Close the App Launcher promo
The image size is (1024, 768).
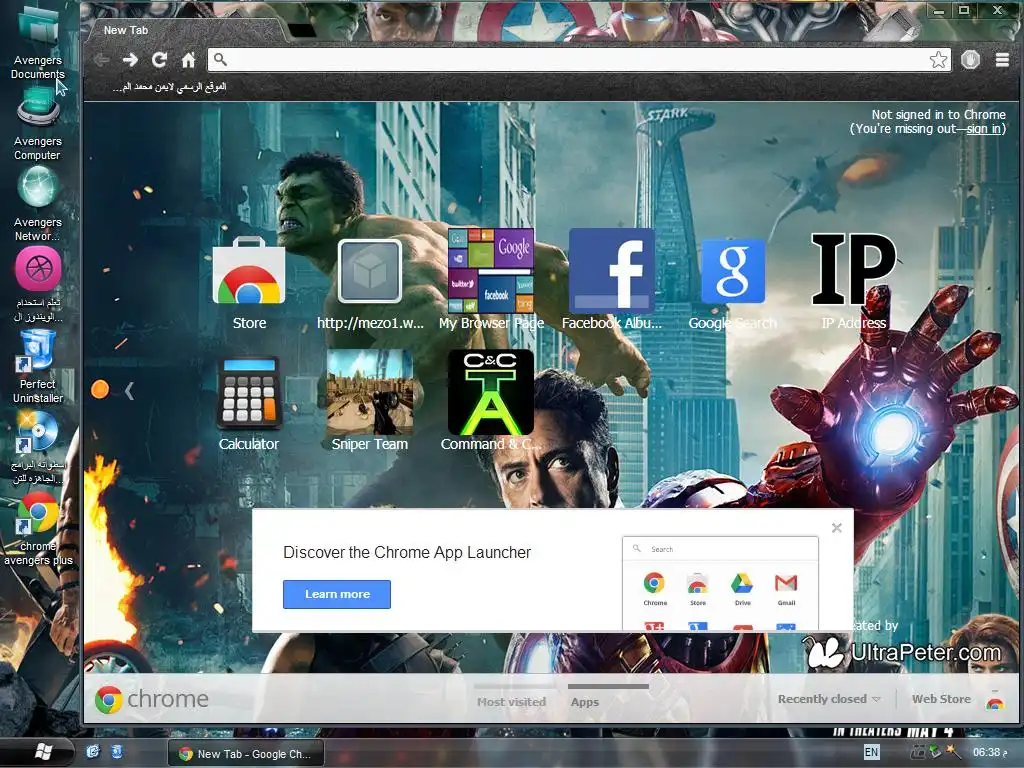[837, 528]
